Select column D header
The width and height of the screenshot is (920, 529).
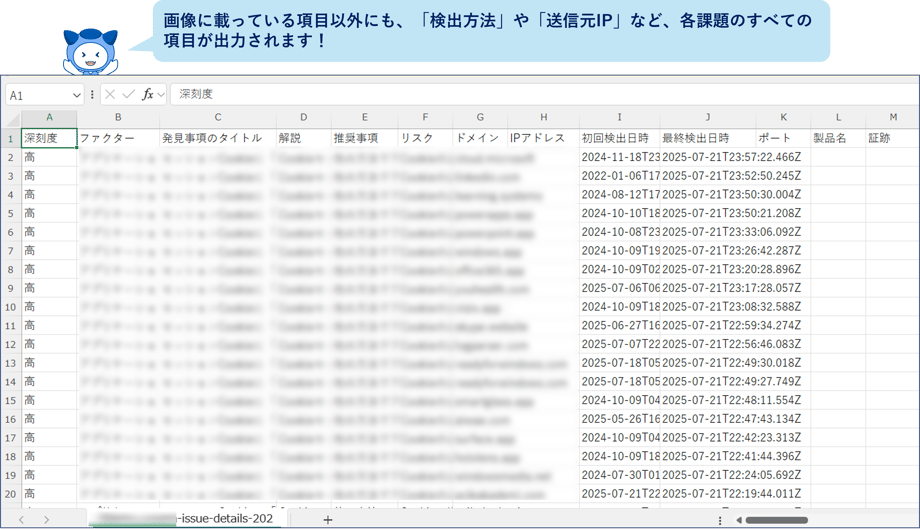(x=303, y=117)
